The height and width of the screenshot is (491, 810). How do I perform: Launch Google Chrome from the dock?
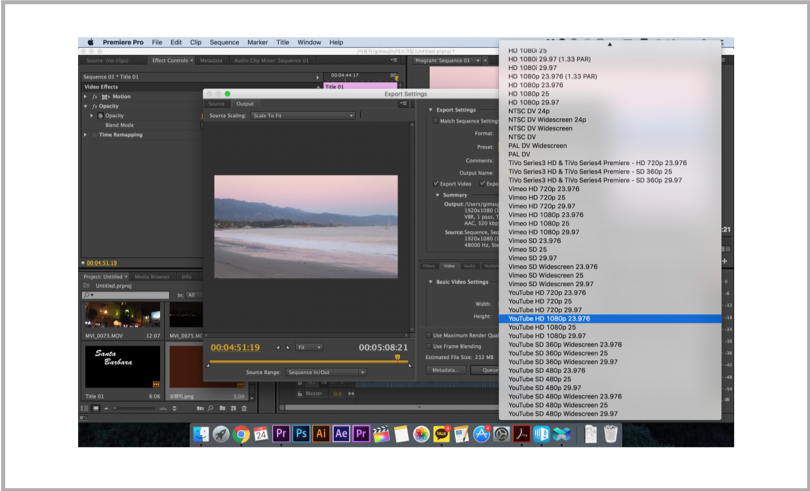[x=241, y=434]
